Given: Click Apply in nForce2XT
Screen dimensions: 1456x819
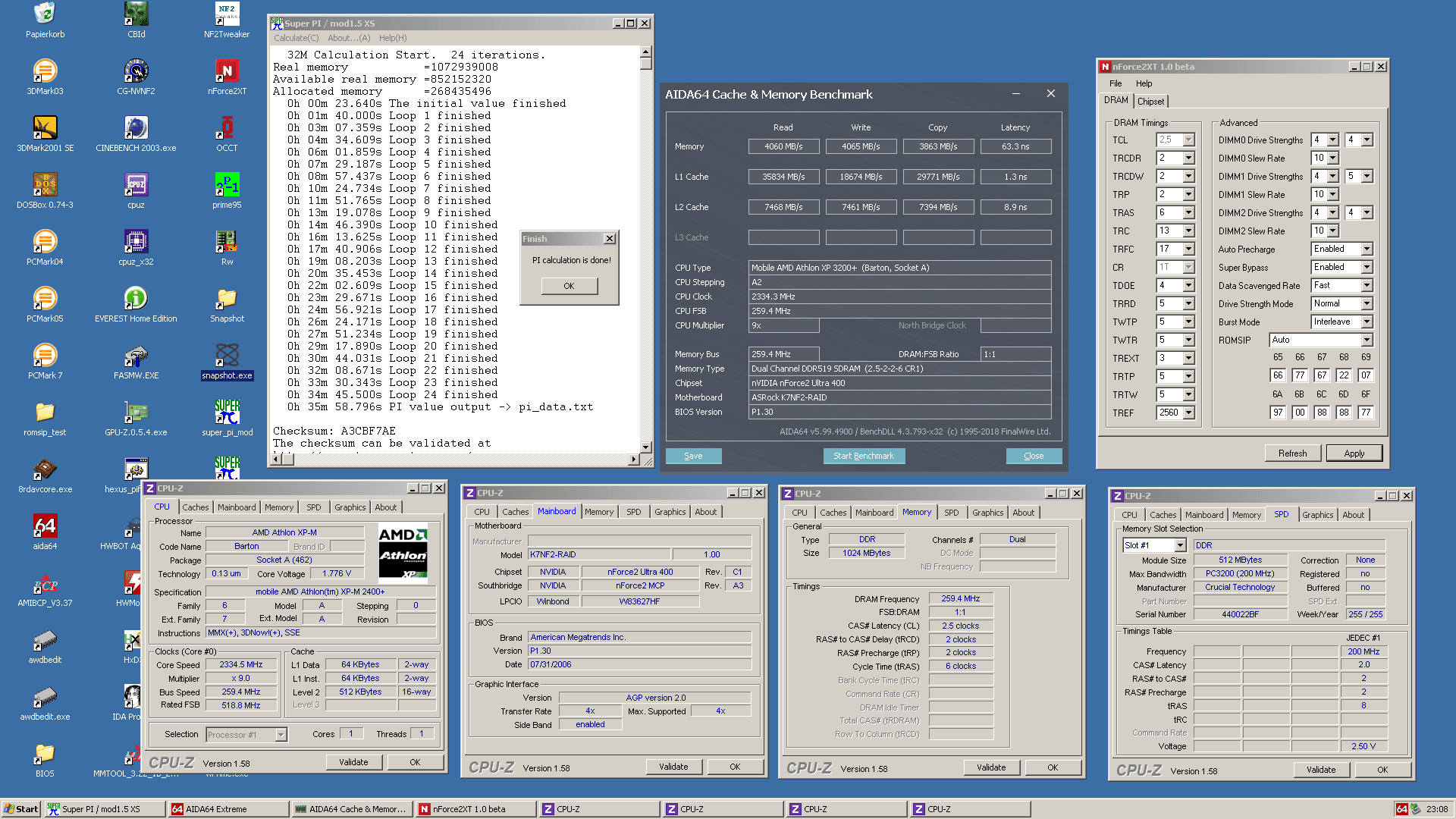Looking at the screenshot, I should tap(1354, 453).
